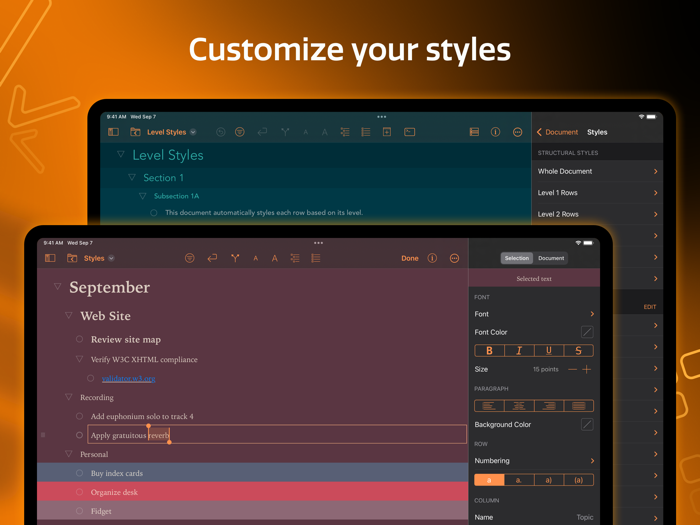This screenshot has height=525, width=700.
Task: Click filter icon in Level Styles toolbar
Action: [x=240, y=132]
